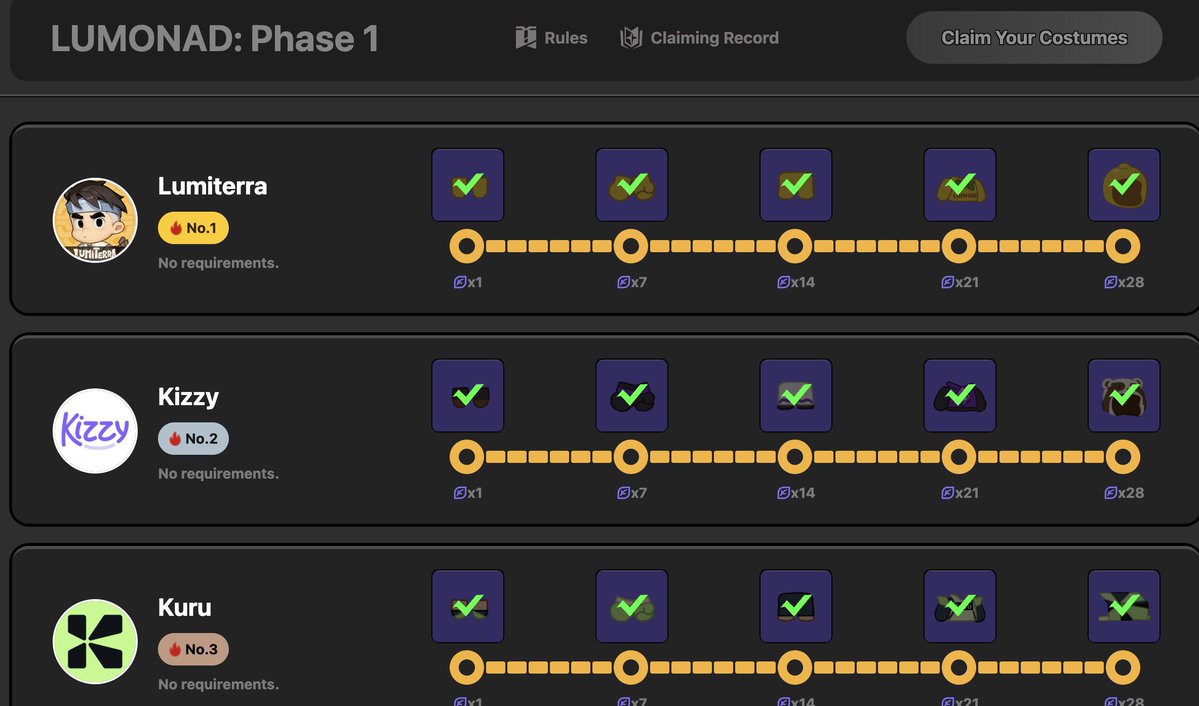Select Lumiterra x14 costume reward
The height and width of the screenshot is (706, 1199).
pyautogui.click(x=795, y=185)
